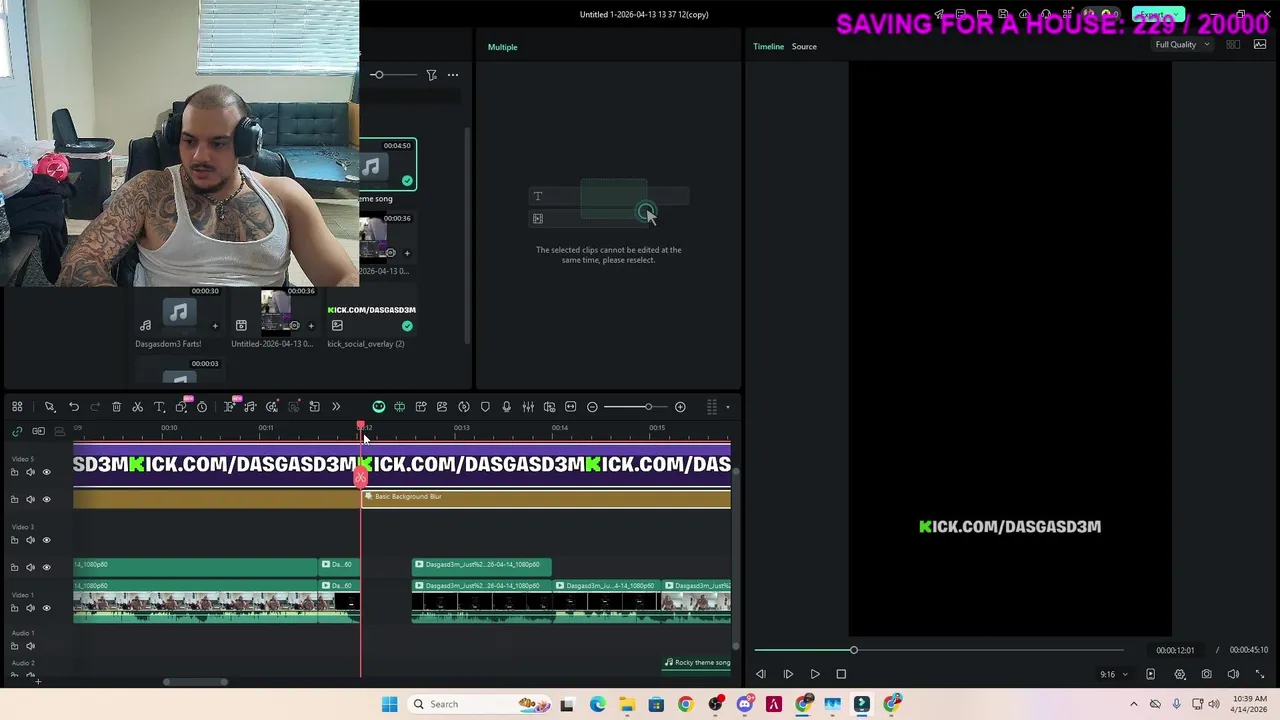Open the Multiple properties tab

pos(502,47)
